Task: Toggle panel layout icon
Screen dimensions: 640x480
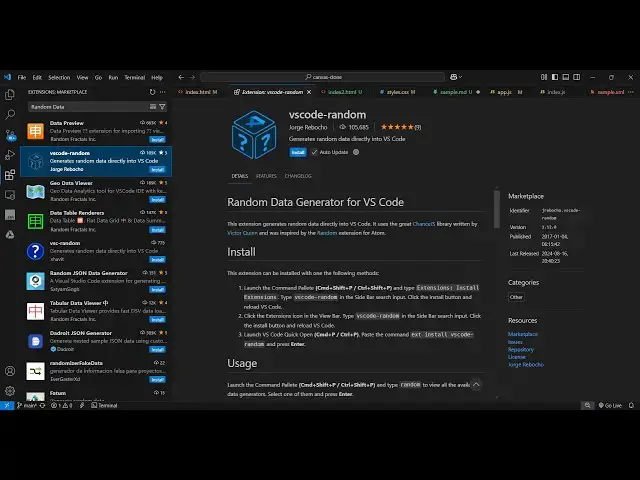Action: tap(566, 77)
